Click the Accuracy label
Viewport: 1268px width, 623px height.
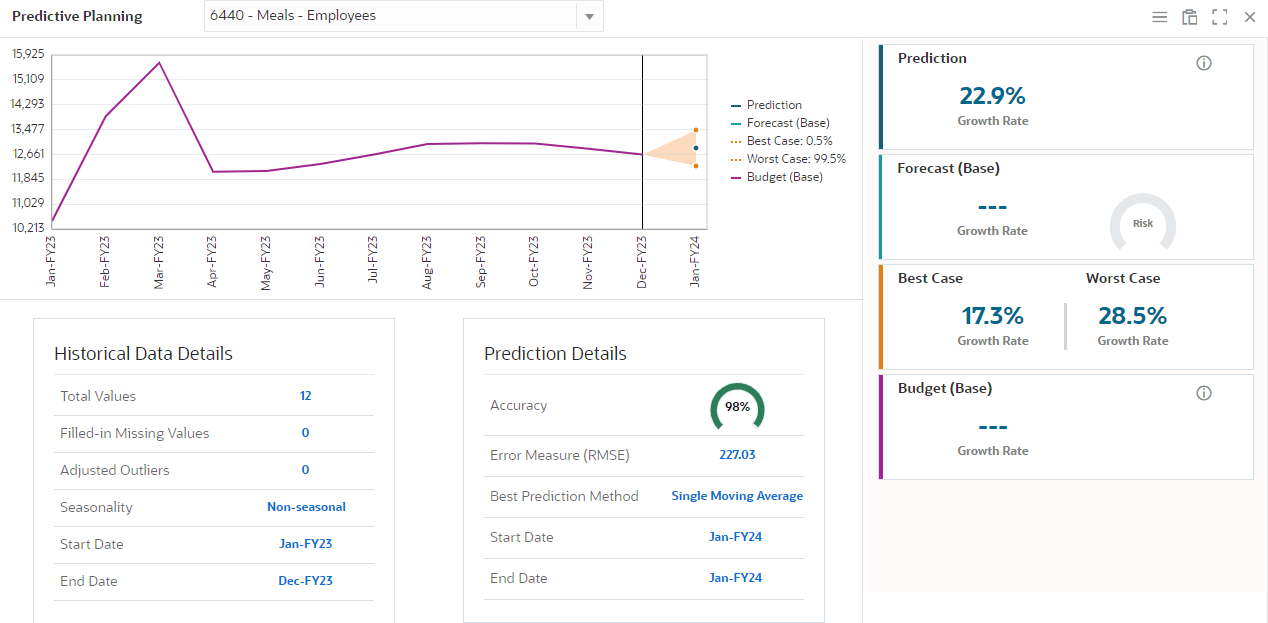519,405
